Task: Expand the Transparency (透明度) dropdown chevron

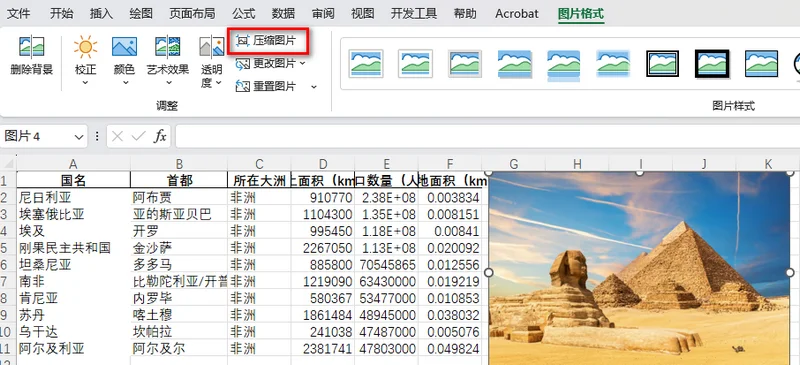Action: coord(218,82)
